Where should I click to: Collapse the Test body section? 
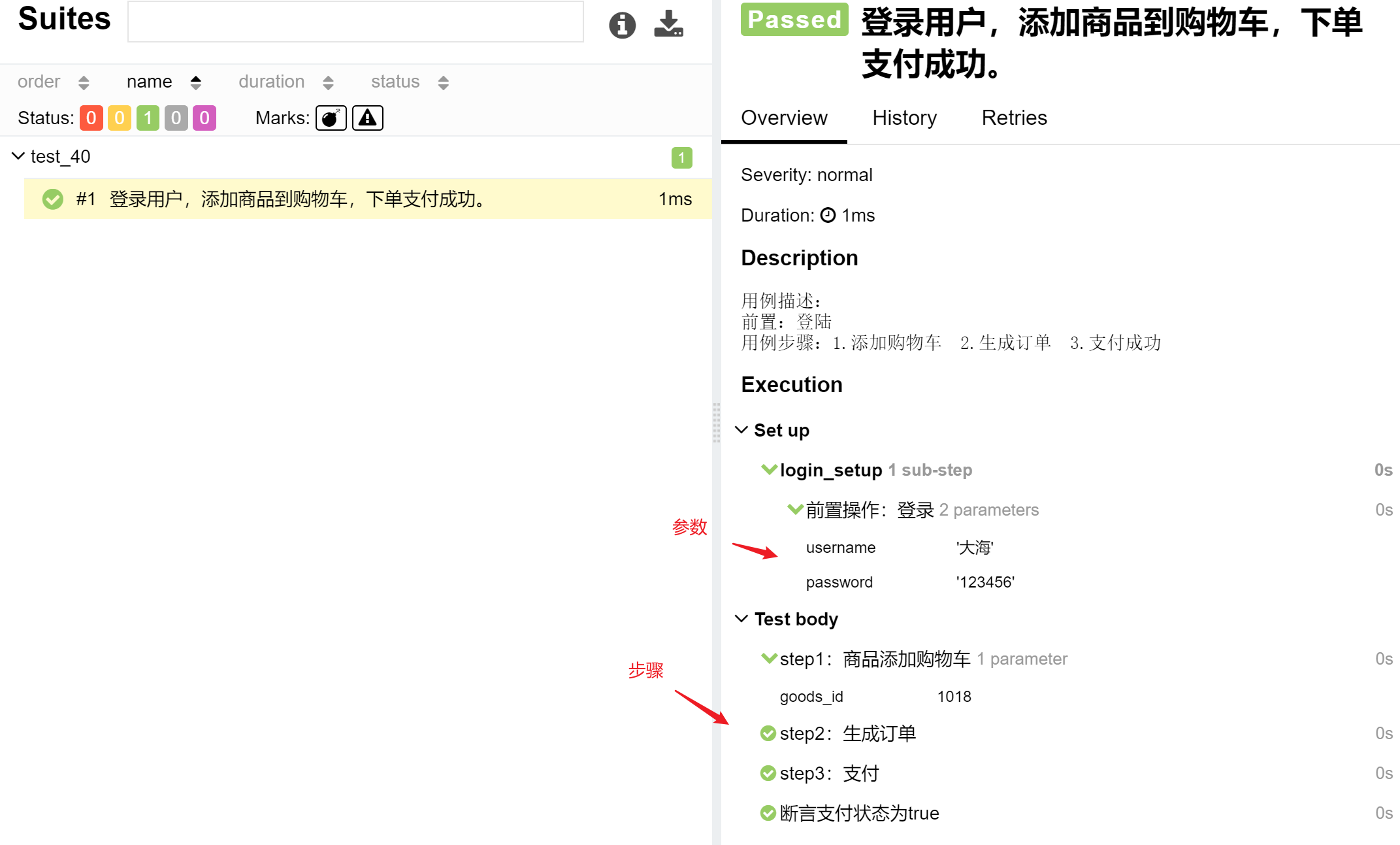click(741, 619)
